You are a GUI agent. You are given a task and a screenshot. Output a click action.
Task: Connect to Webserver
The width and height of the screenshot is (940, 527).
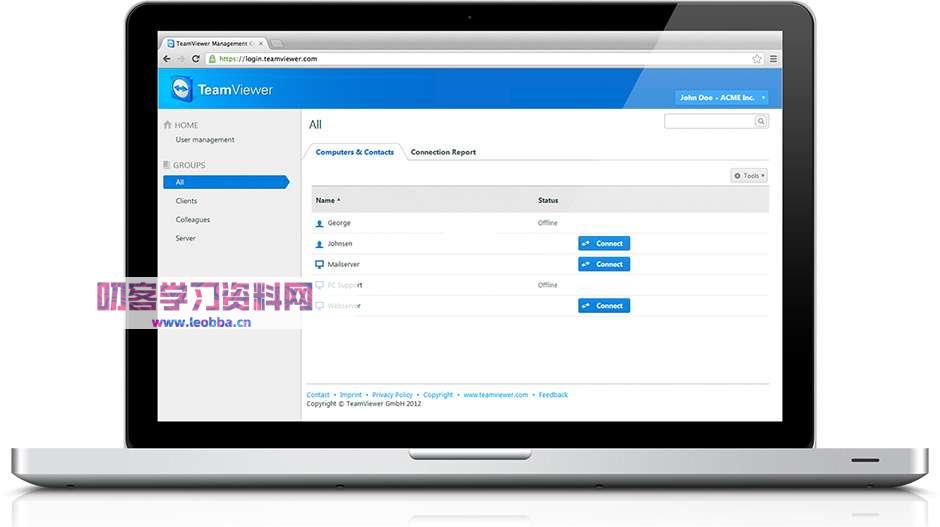pyautogui.click(x=604, y=306)
